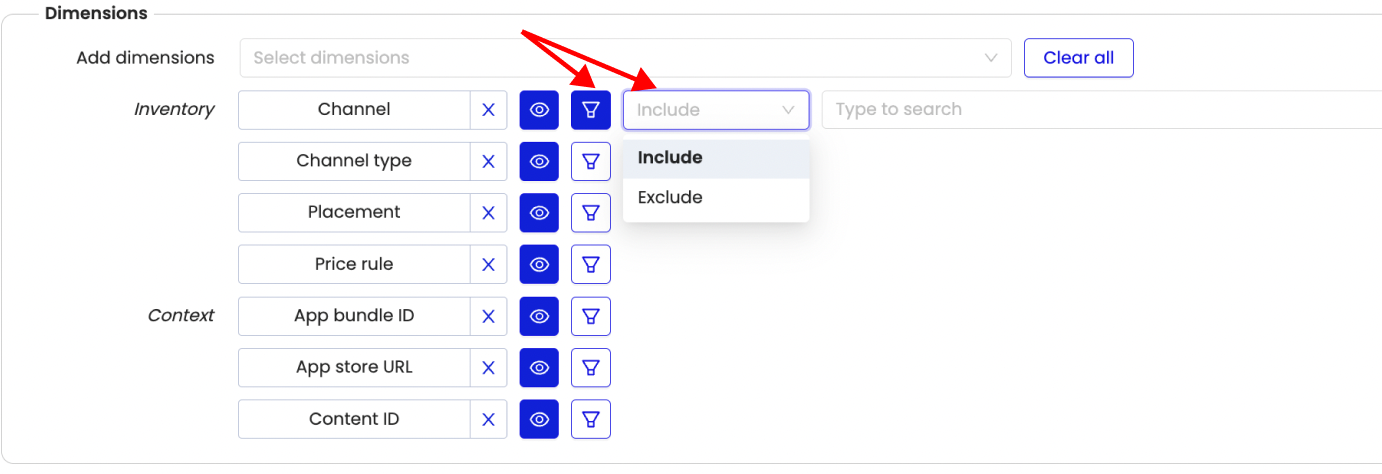
Task: Open the filter for Content ID
Action: [x=591, y=419]
